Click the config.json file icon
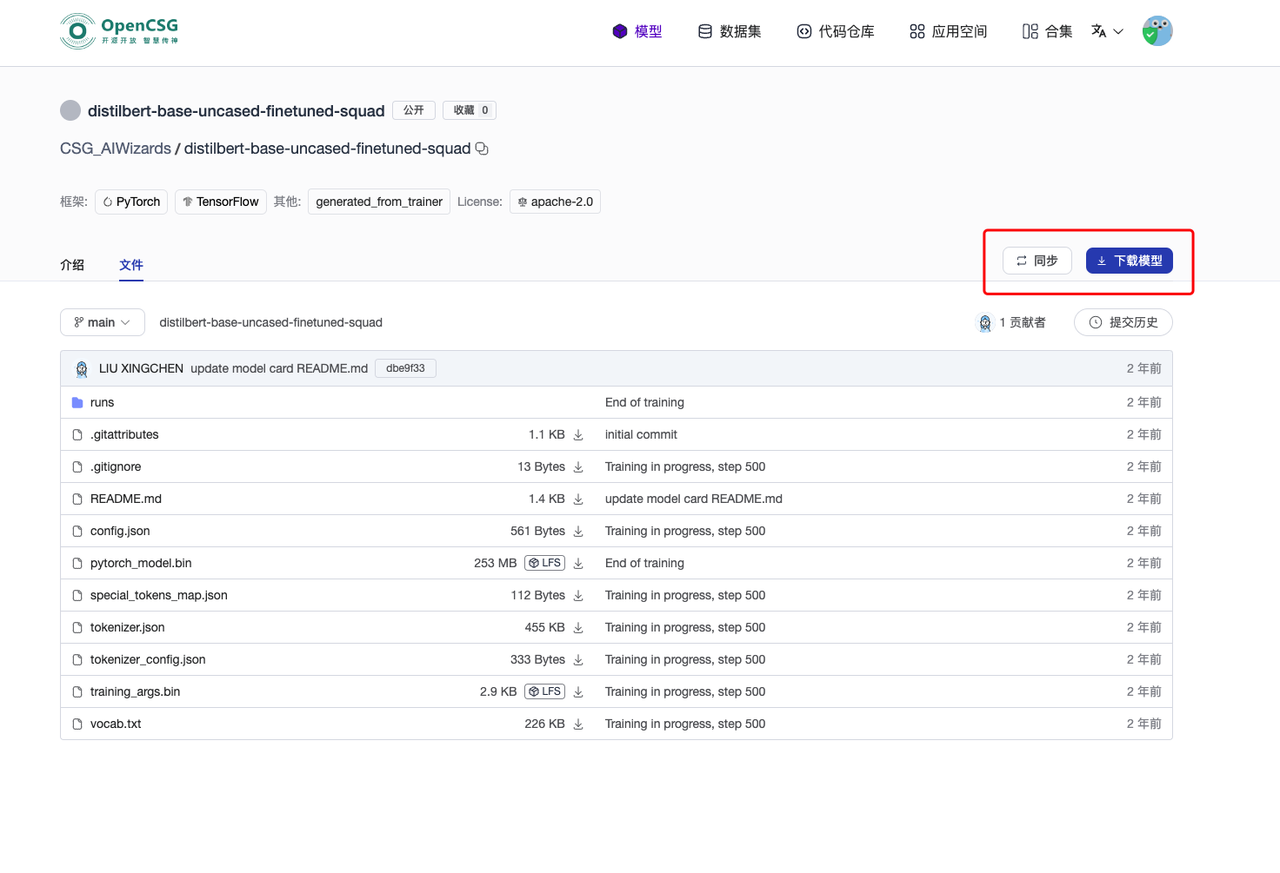This screenshot has height=873, width=1280. coord(77,531)
